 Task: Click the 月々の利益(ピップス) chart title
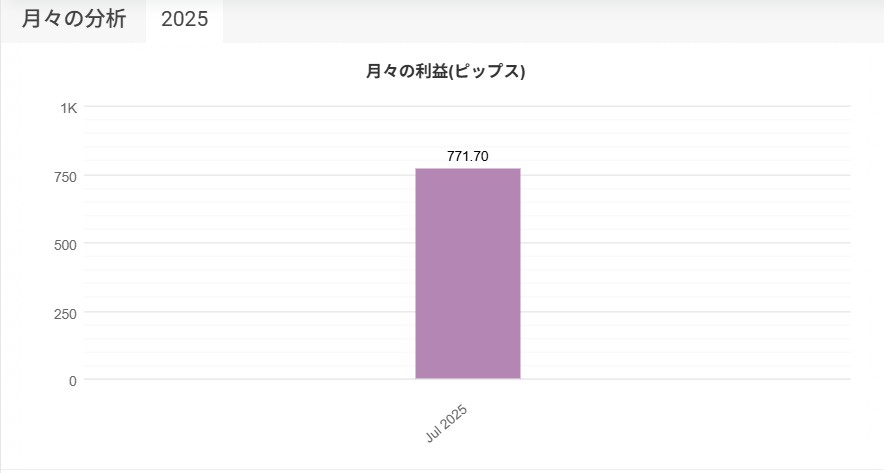445,72
